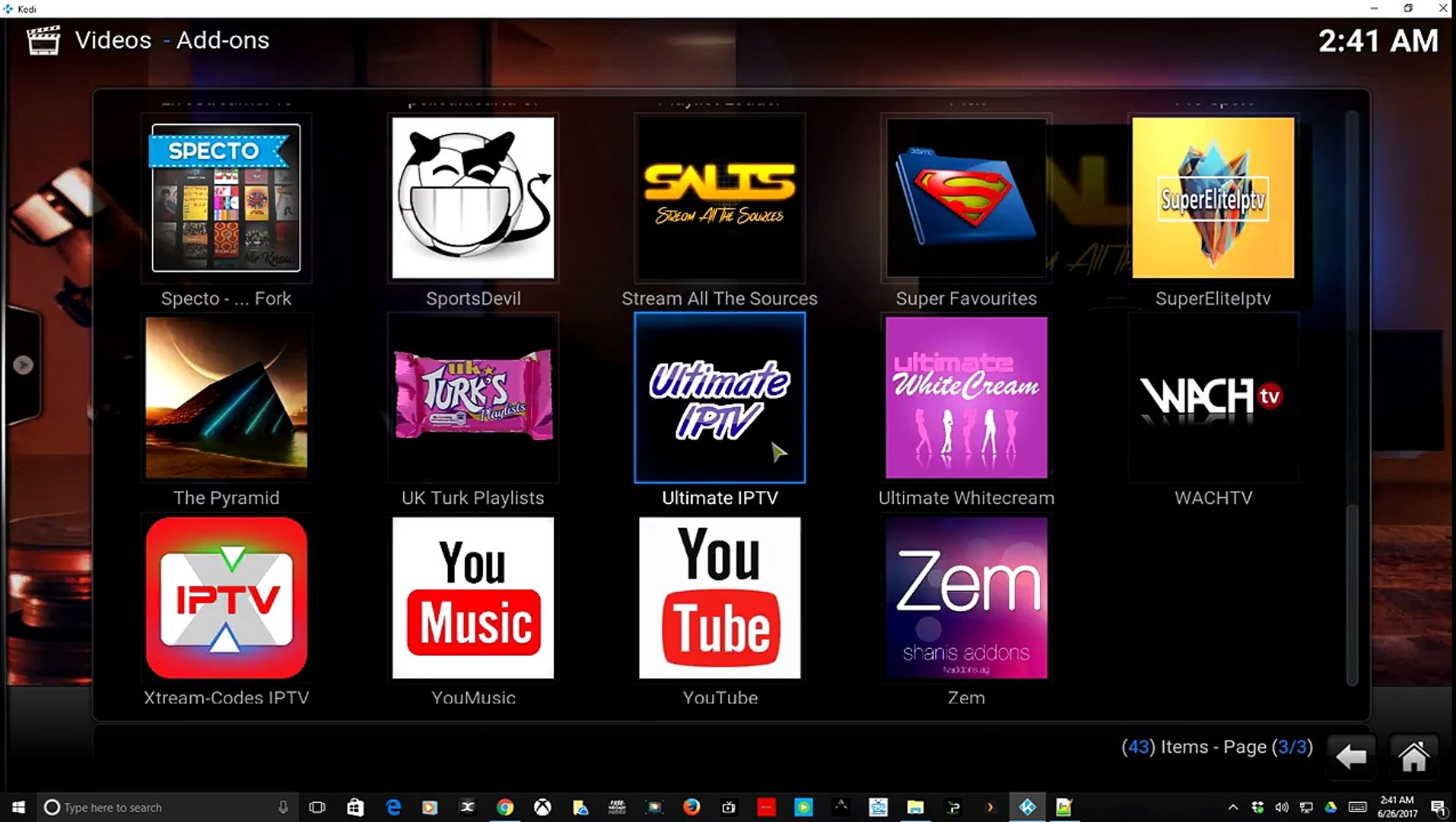The width and height of the screenshot is (1456, 822).
Task: Go to Kodi home screen
Action: click(1413, 757)
